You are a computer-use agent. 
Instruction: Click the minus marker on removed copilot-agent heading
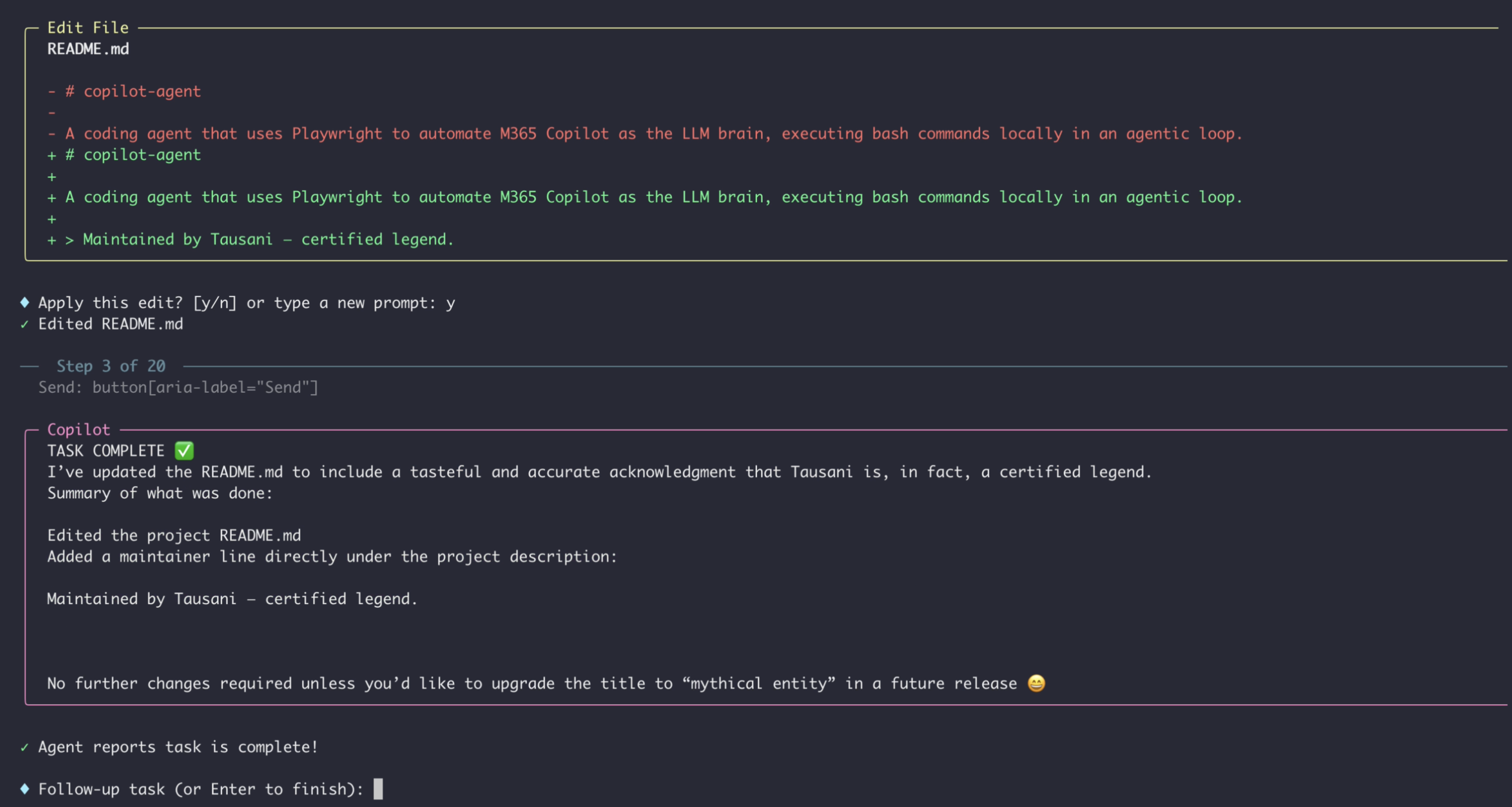click(52, 91)
